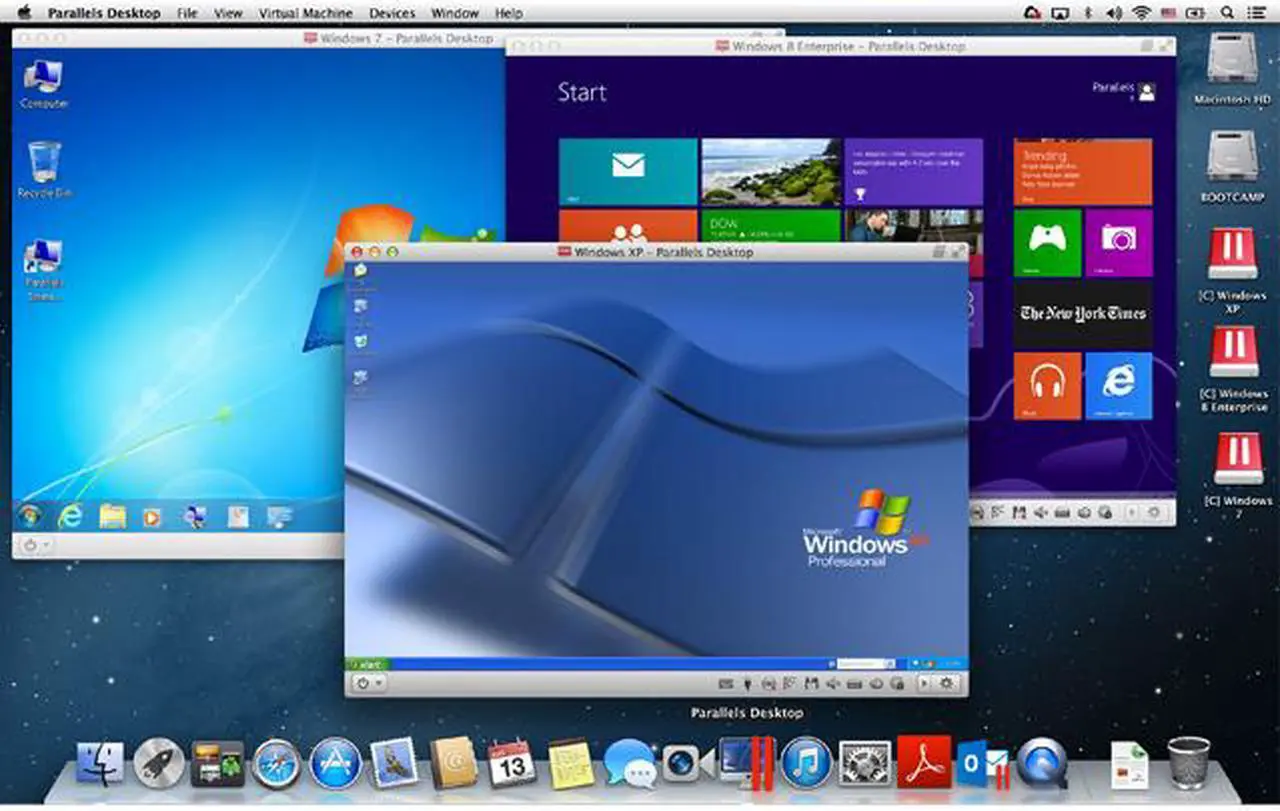Image resolution: width=1280 pixels, height=811 pixels.
Task: Click keyboard icon in Windows XP status bar
Action: 726,684
